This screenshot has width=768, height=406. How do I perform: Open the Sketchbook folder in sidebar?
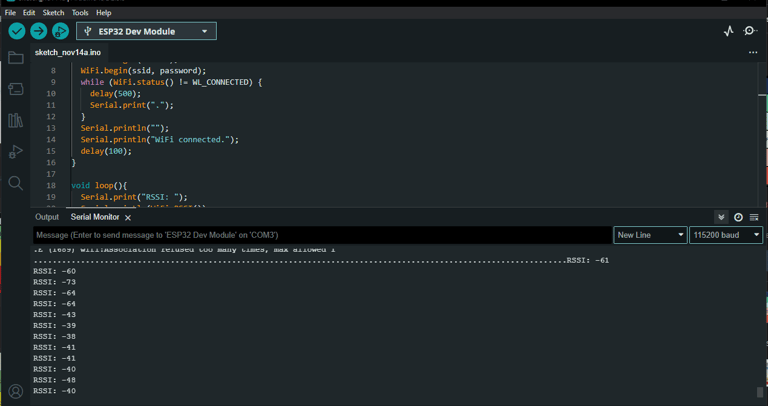point(15,58)
